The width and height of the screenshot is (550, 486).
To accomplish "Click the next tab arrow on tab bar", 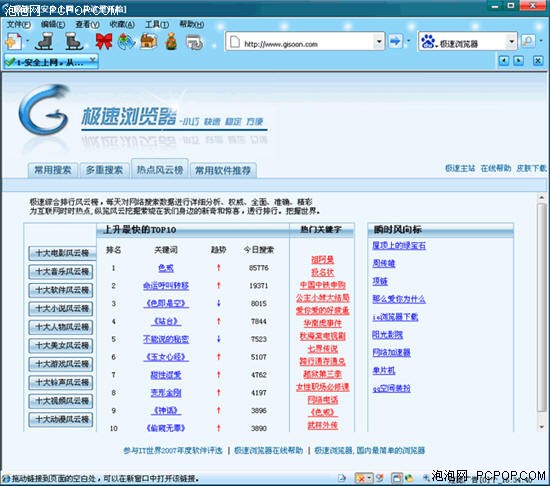I will click(x=518, y=61).
